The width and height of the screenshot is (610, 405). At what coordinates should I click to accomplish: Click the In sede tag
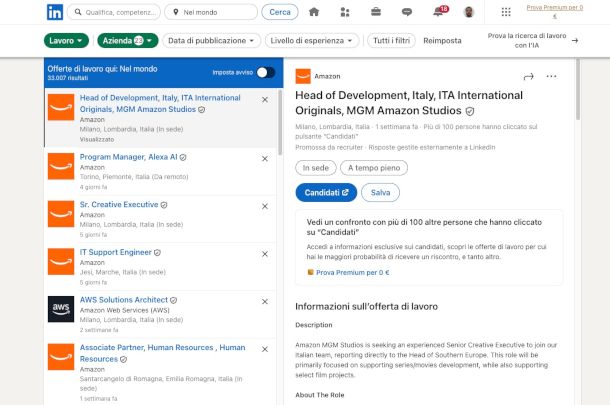tap(316, 168)
